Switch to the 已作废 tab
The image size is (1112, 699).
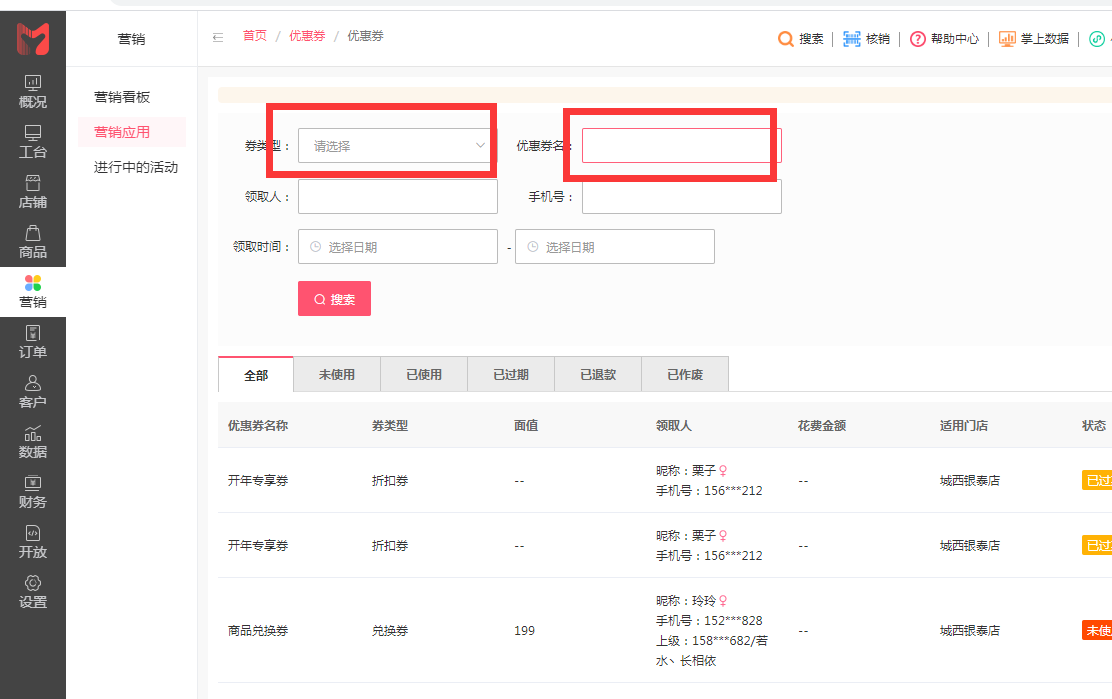(x=685, y=374)
